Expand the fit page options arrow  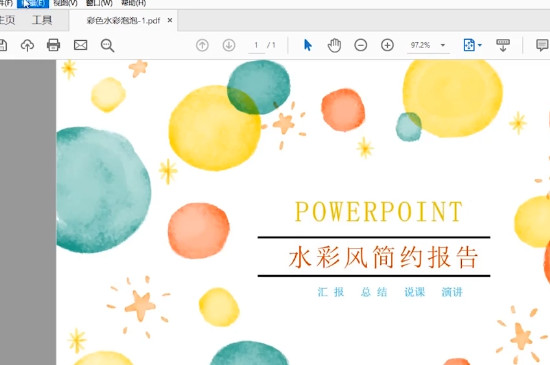[x=480, y=45]
